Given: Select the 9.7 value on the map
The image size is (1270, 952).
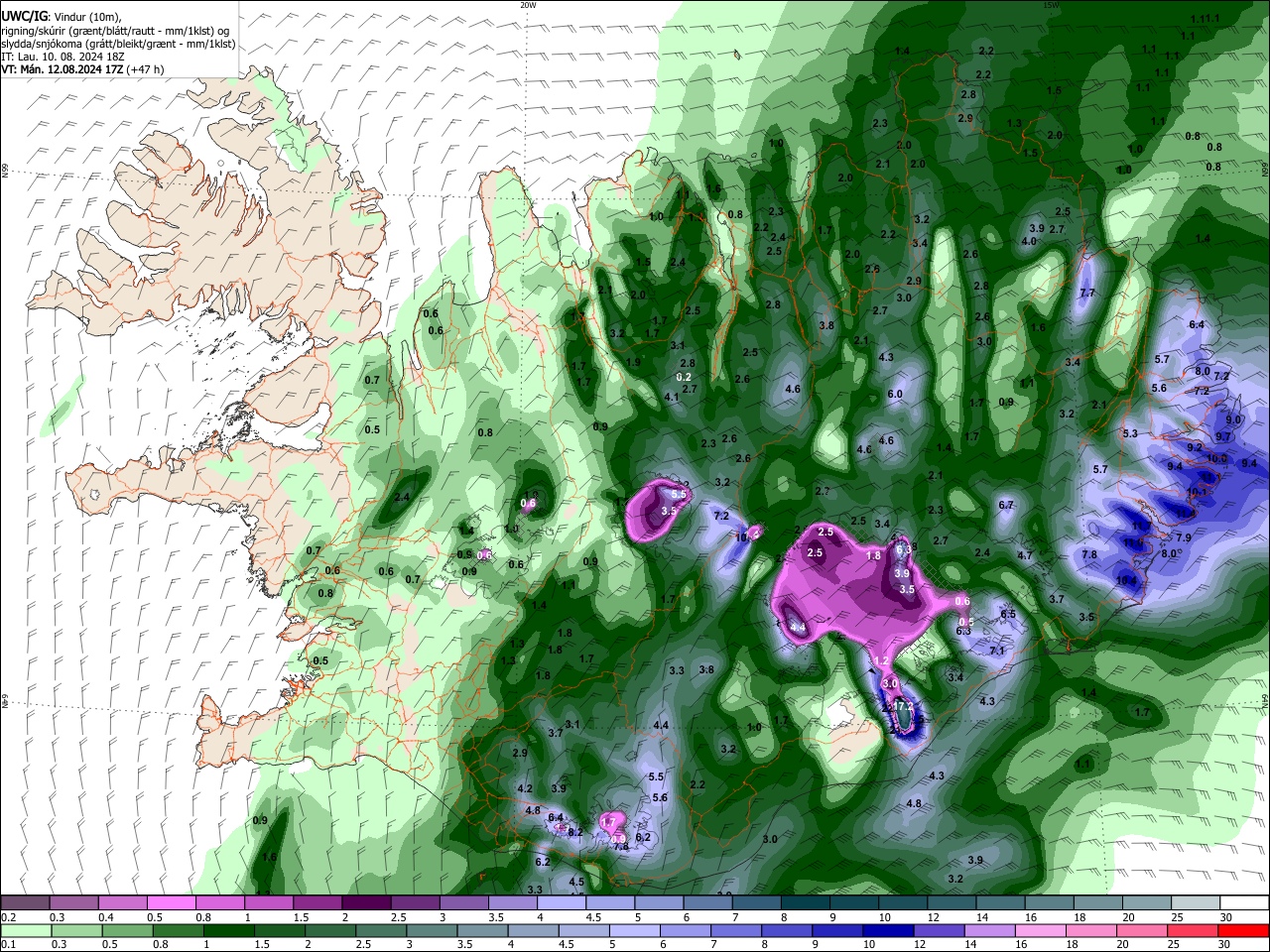Looking at the screenshot, I should pos(1223,436).
